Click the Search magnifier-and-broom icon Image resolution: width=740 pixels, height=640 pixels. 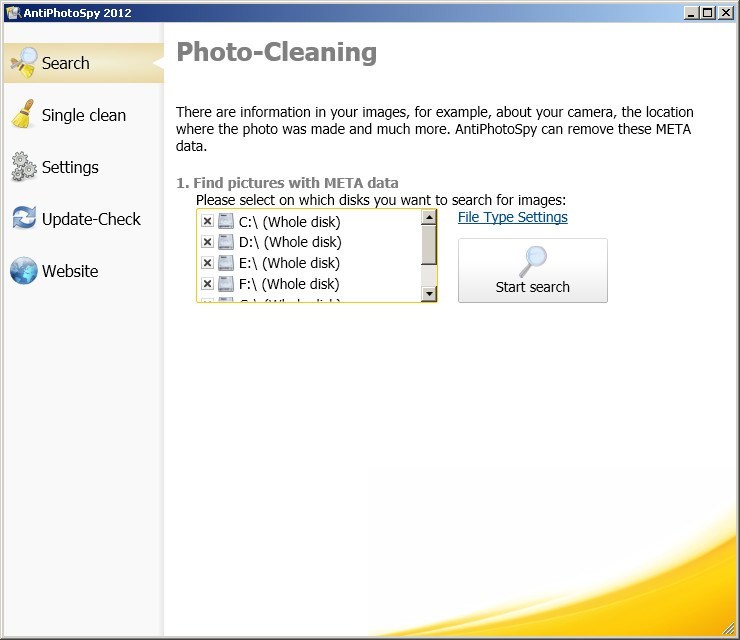[24, 63]
